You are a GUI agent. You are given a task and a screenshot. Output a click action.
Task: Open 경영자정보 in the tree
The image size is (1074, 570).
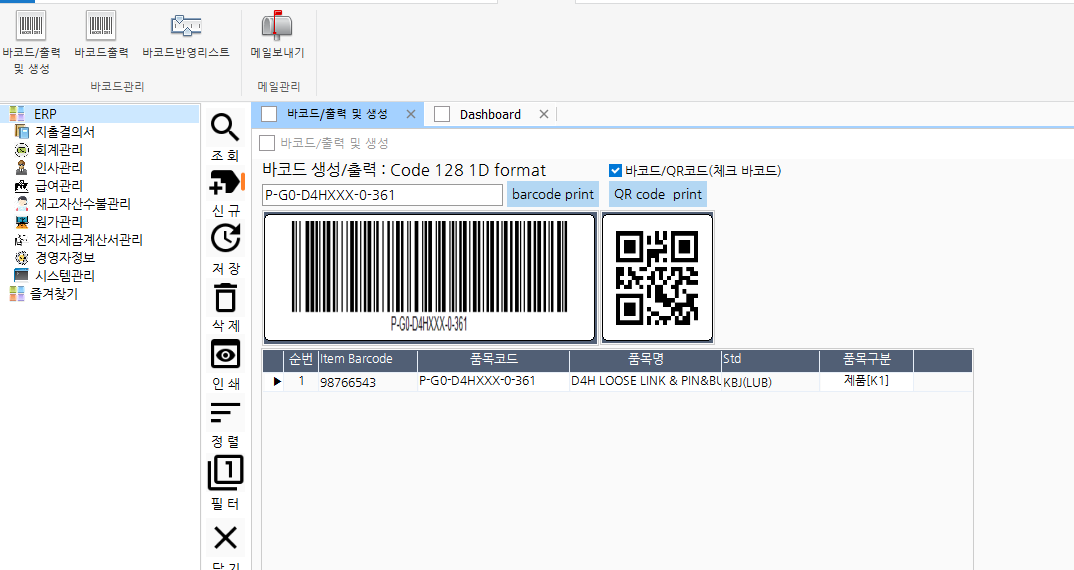(x=64, y=258)
